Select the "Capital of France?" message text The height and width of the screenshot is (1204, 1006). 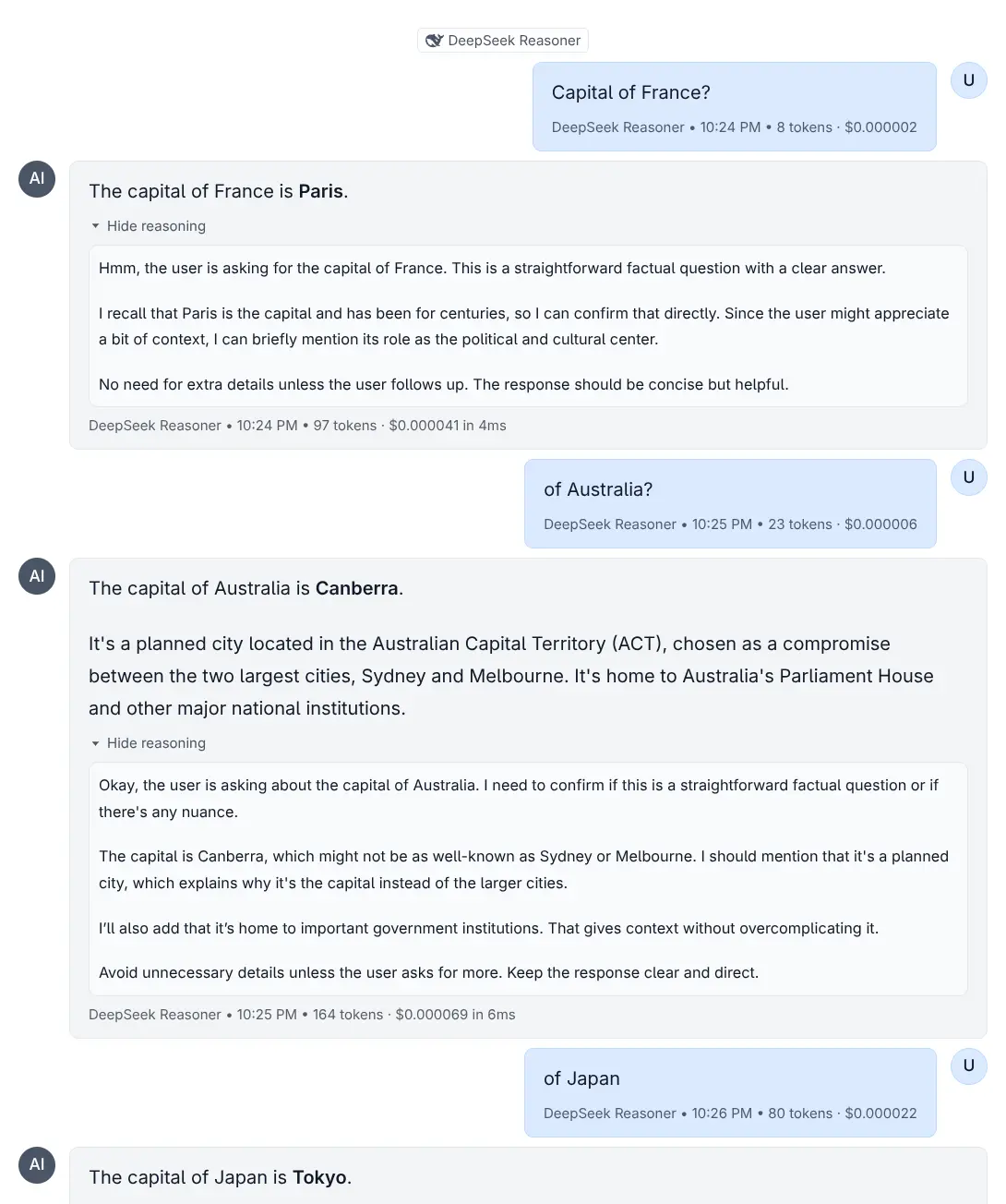(630, 92)
